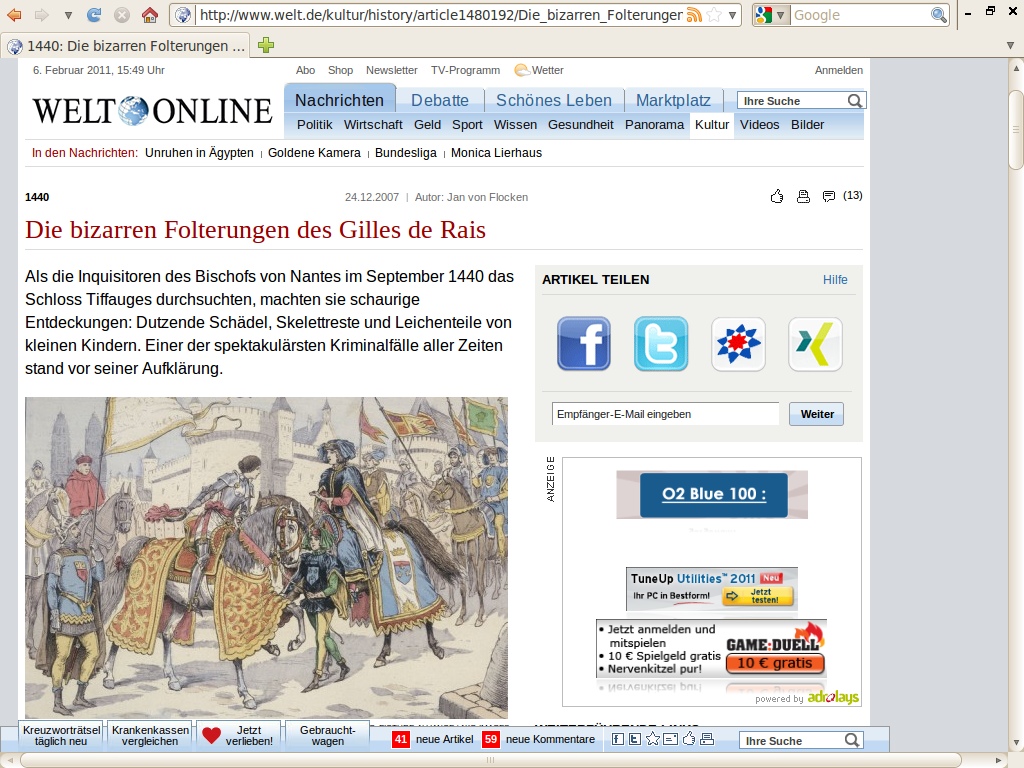1024x768 pixels.
Task: Open the 'Monica Lierhaus' news link
Action: 496,153
